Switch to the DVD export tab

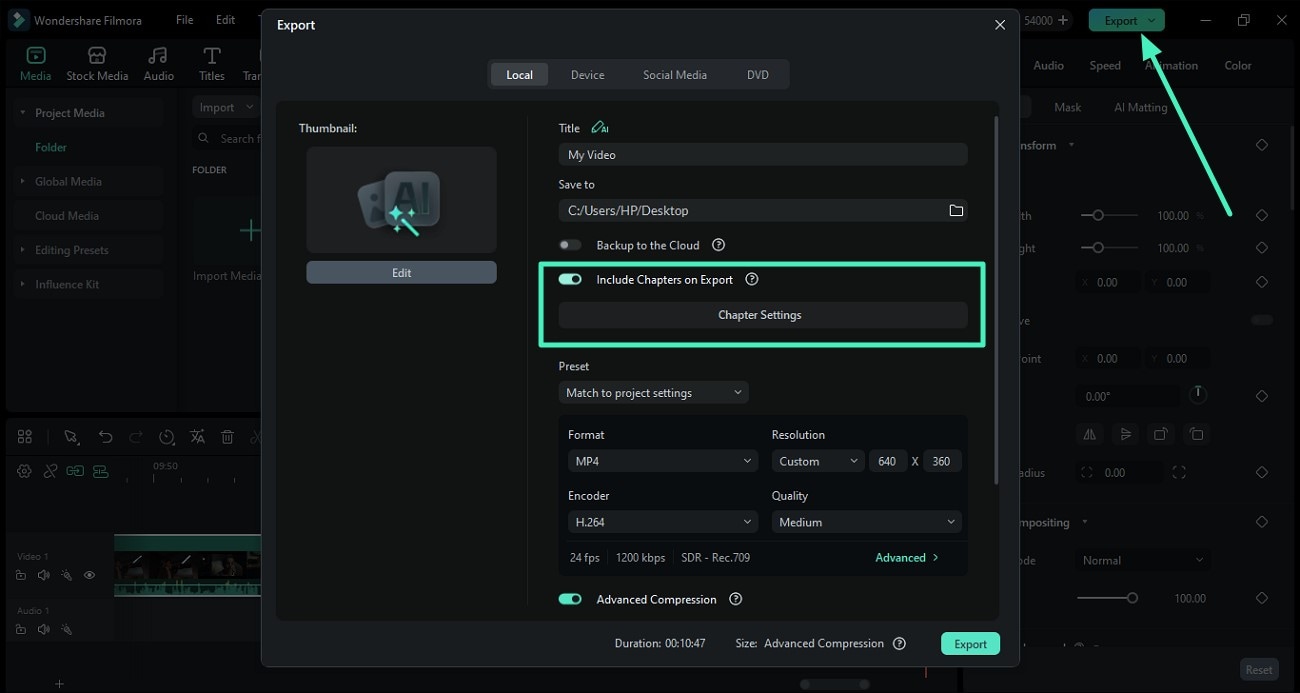[x=758, y=75]
